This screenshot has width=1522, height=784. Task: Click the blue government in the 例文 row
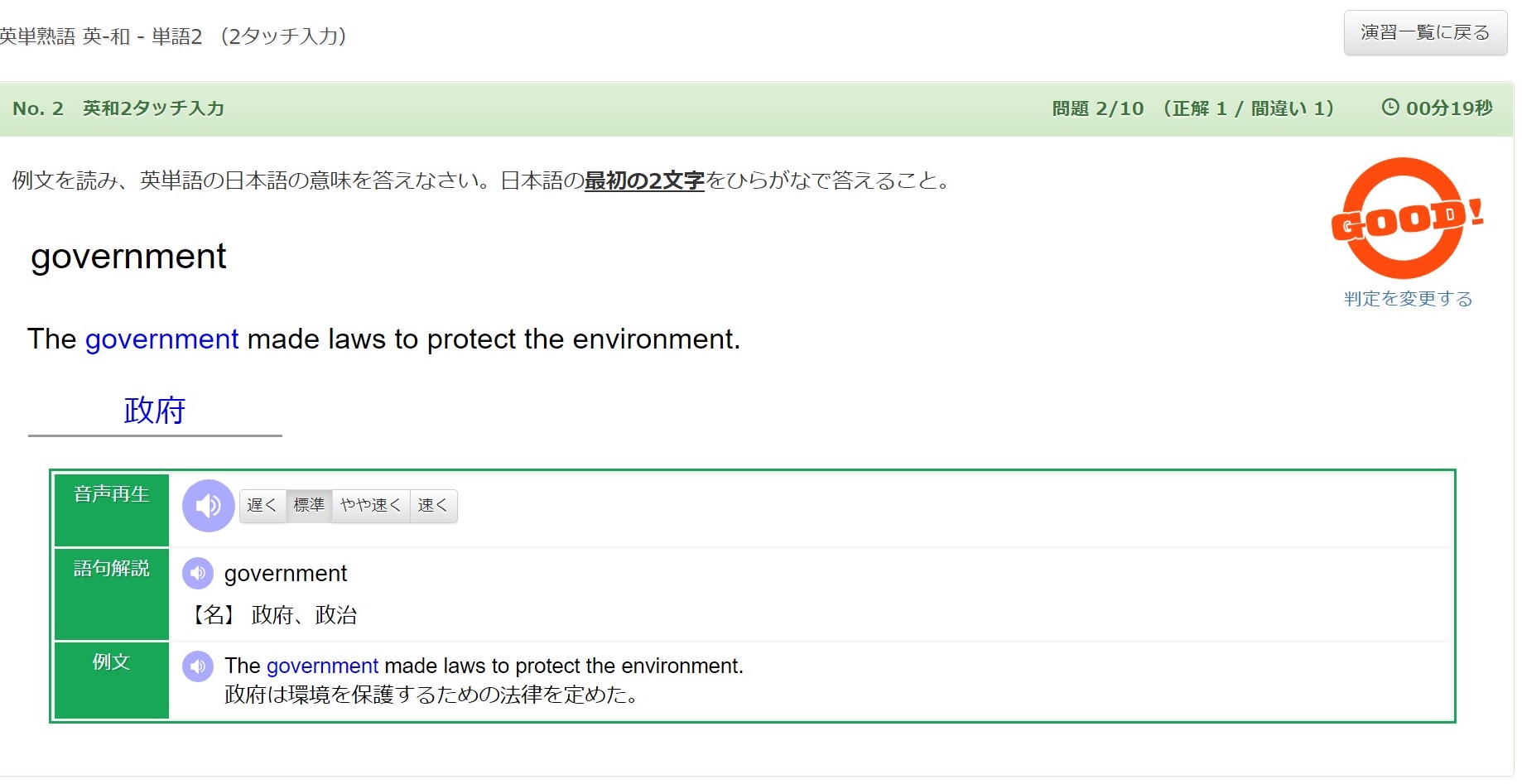point(322,666)
